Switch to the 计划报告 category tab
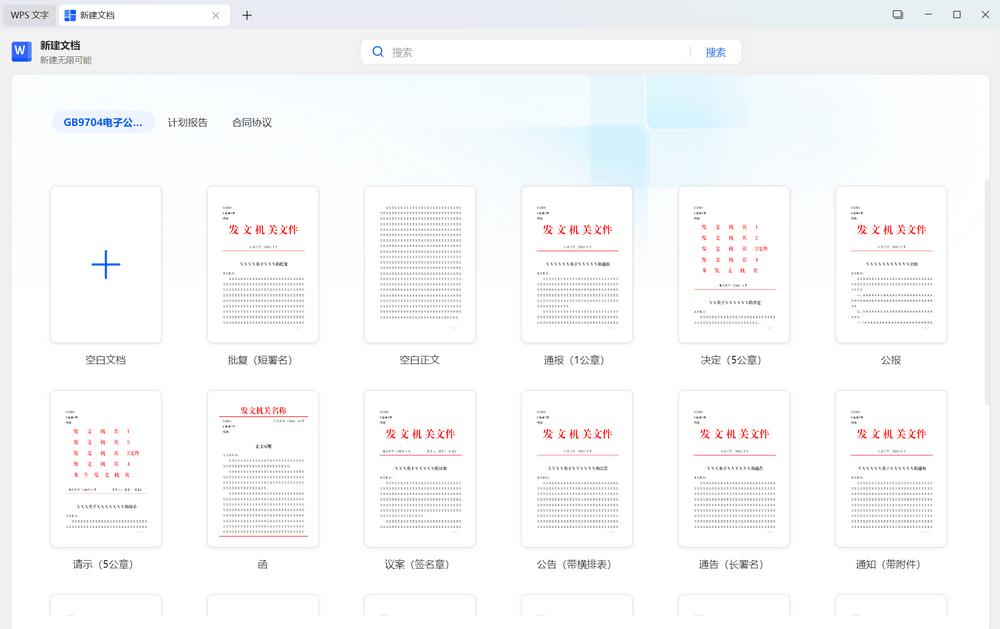Viewport: 1000px width, 629px height. 187,122
